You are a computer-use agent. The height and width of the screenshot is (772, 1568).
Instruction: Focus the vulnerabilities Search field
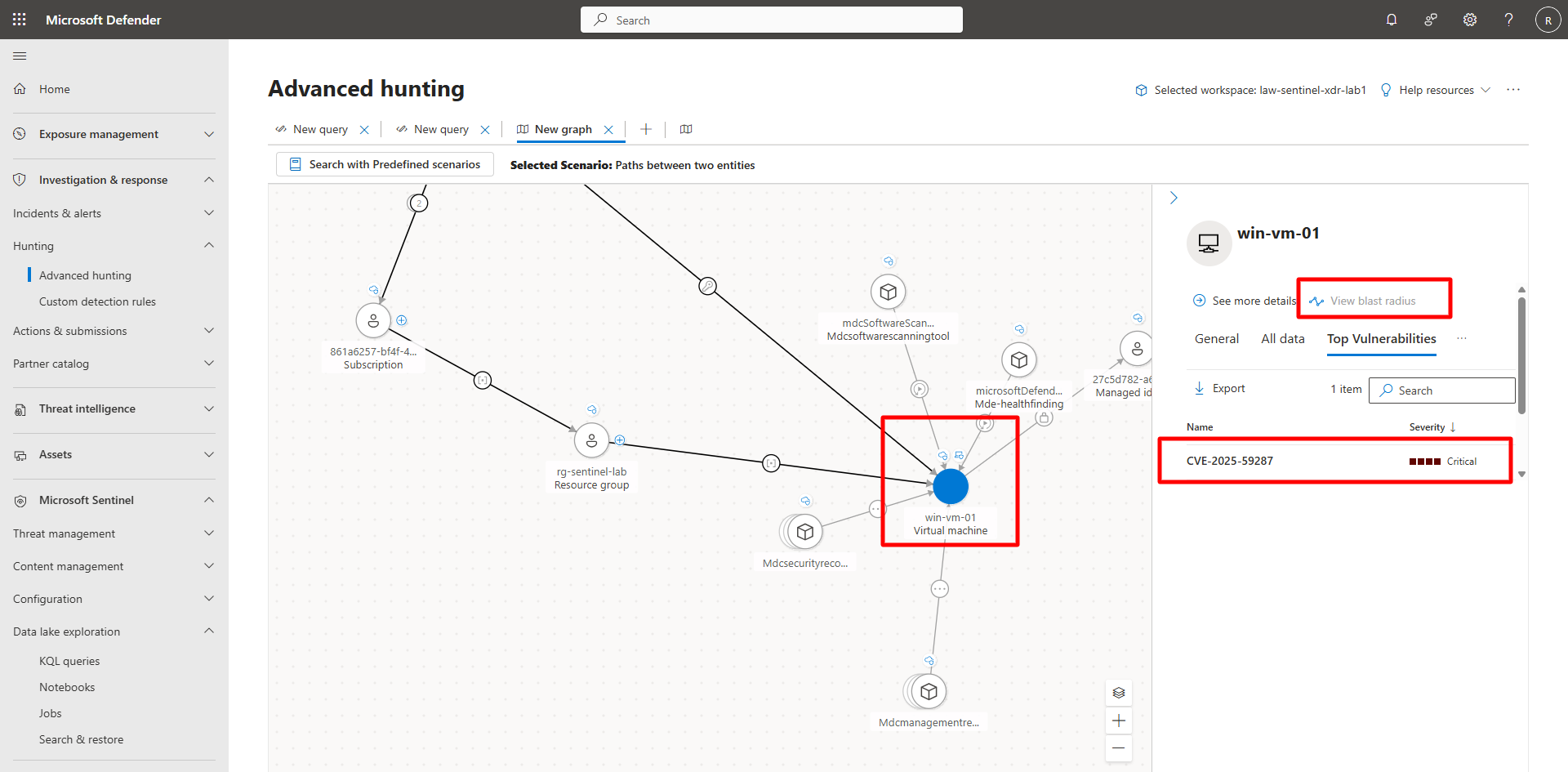[1442, 390]
